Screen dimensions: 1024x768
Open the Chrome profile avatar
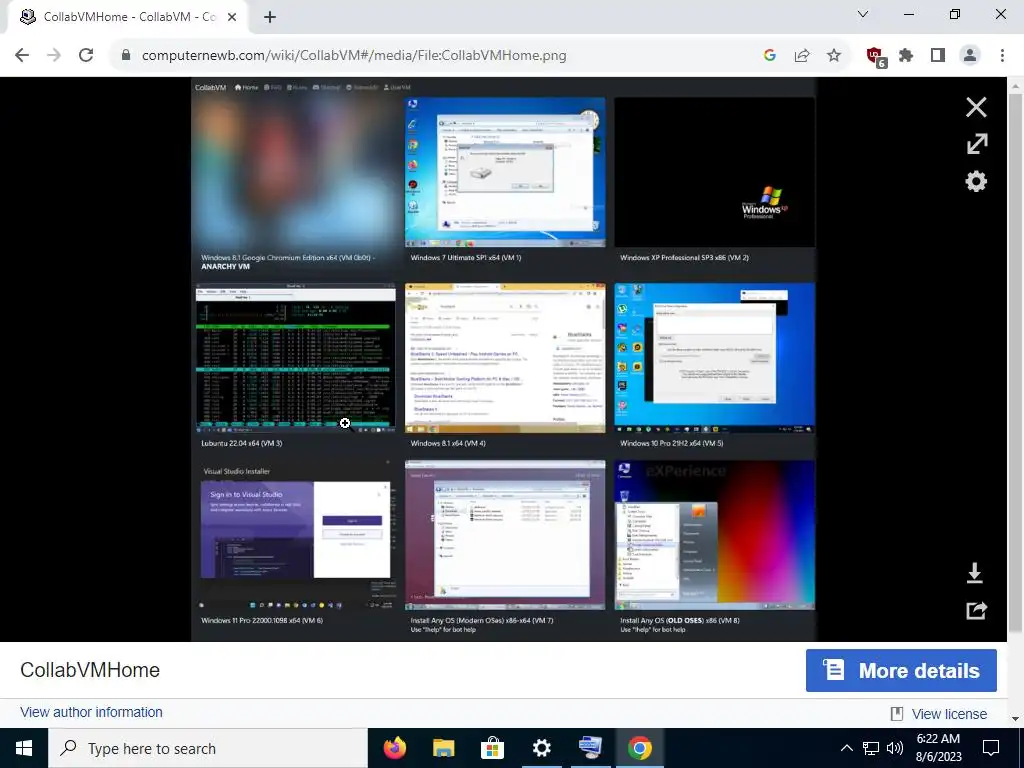970,55
